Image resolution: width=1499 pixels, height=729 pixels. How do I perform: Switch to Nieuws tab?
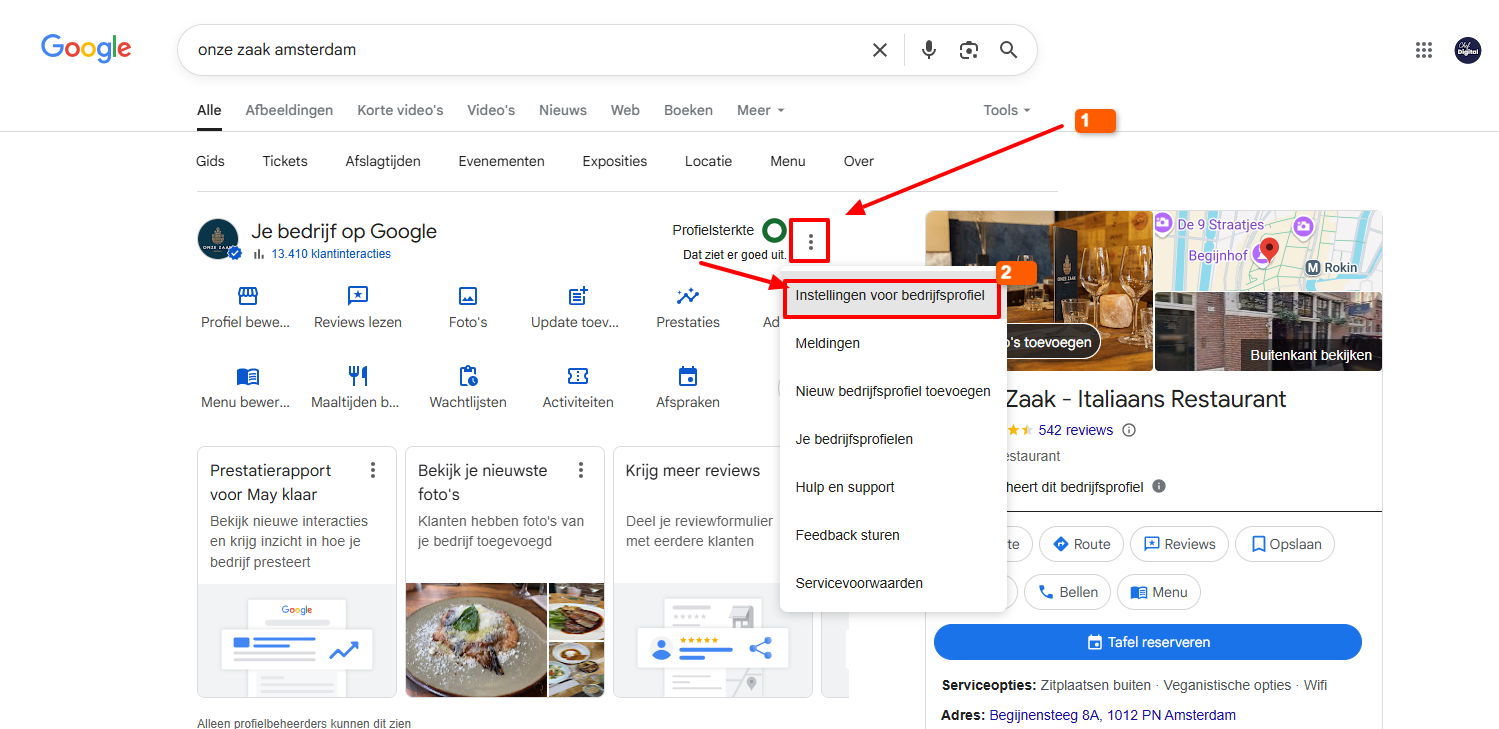click(563, 110)
